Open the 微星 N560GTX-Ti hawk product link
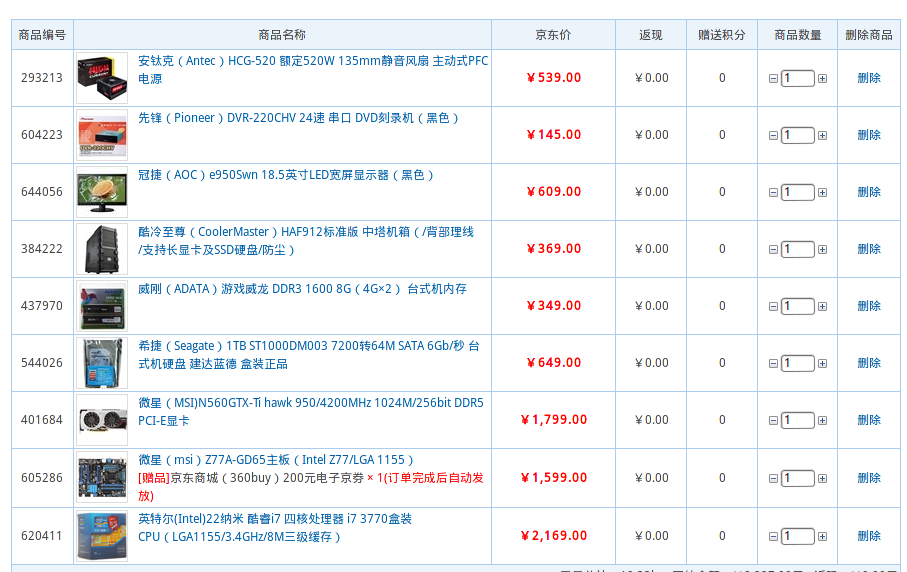Image resolution: width=907 pixels, height=572 pixels. (x=311, y=411)
